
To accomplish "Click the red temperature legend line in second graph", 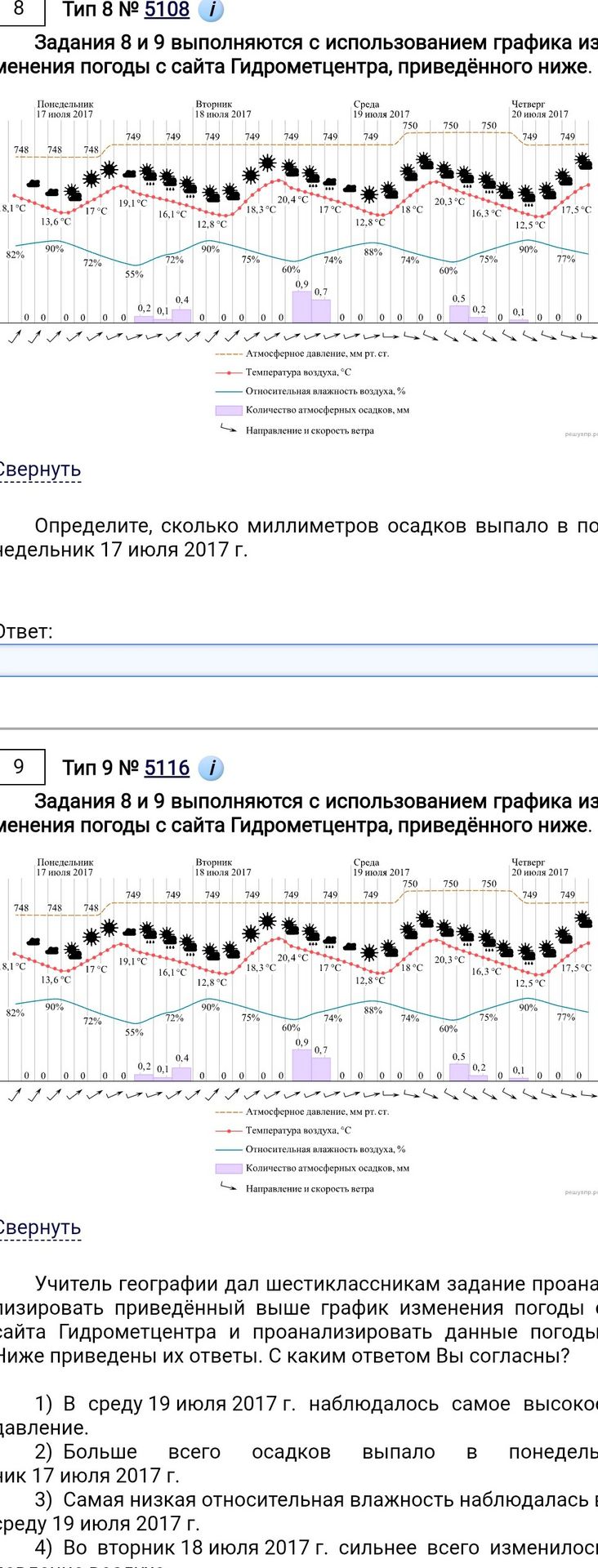I will pyautogui.click(x=228, y=1130).
